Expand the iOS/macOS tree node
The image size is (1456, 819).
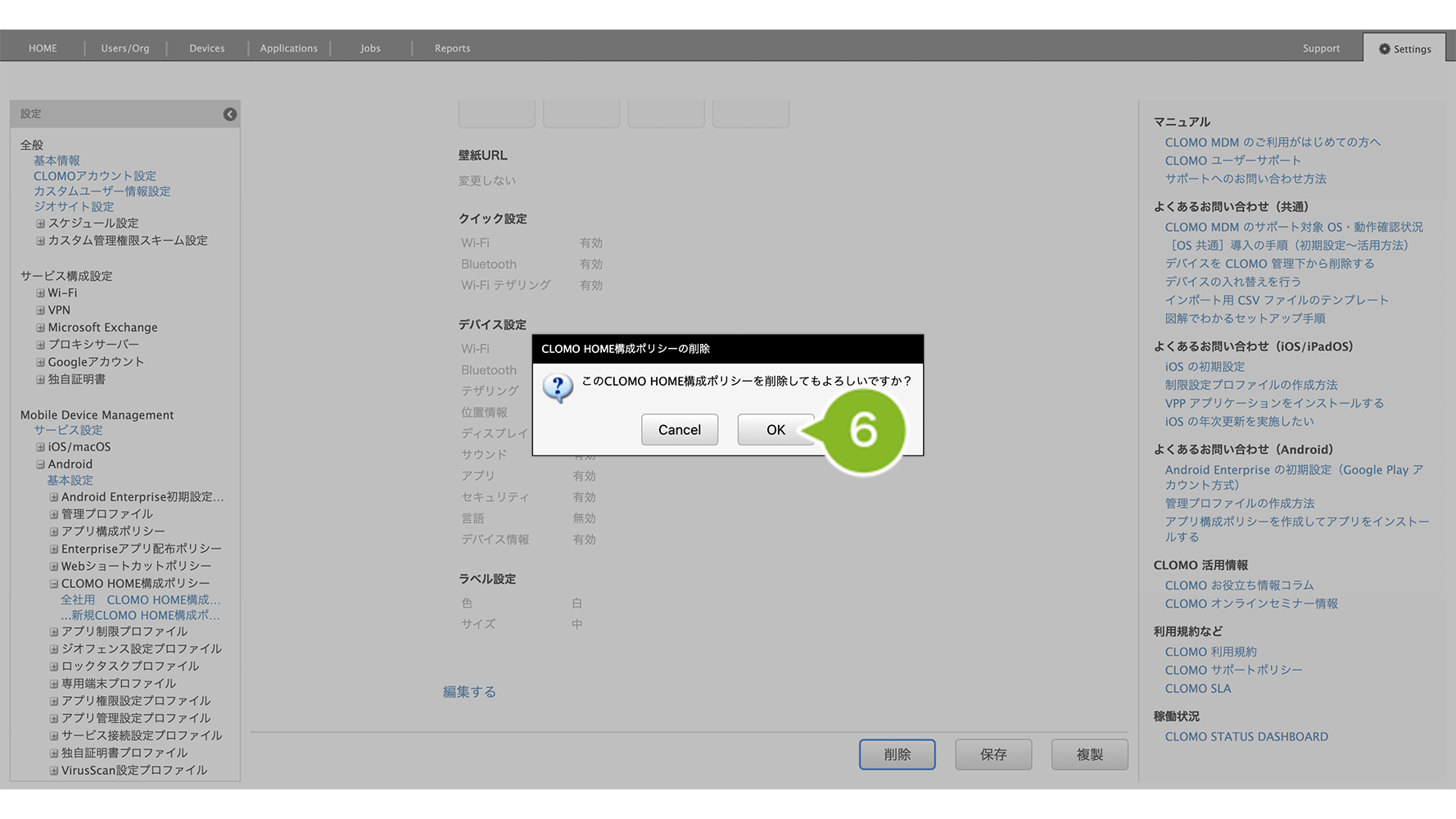pos(40,447)
